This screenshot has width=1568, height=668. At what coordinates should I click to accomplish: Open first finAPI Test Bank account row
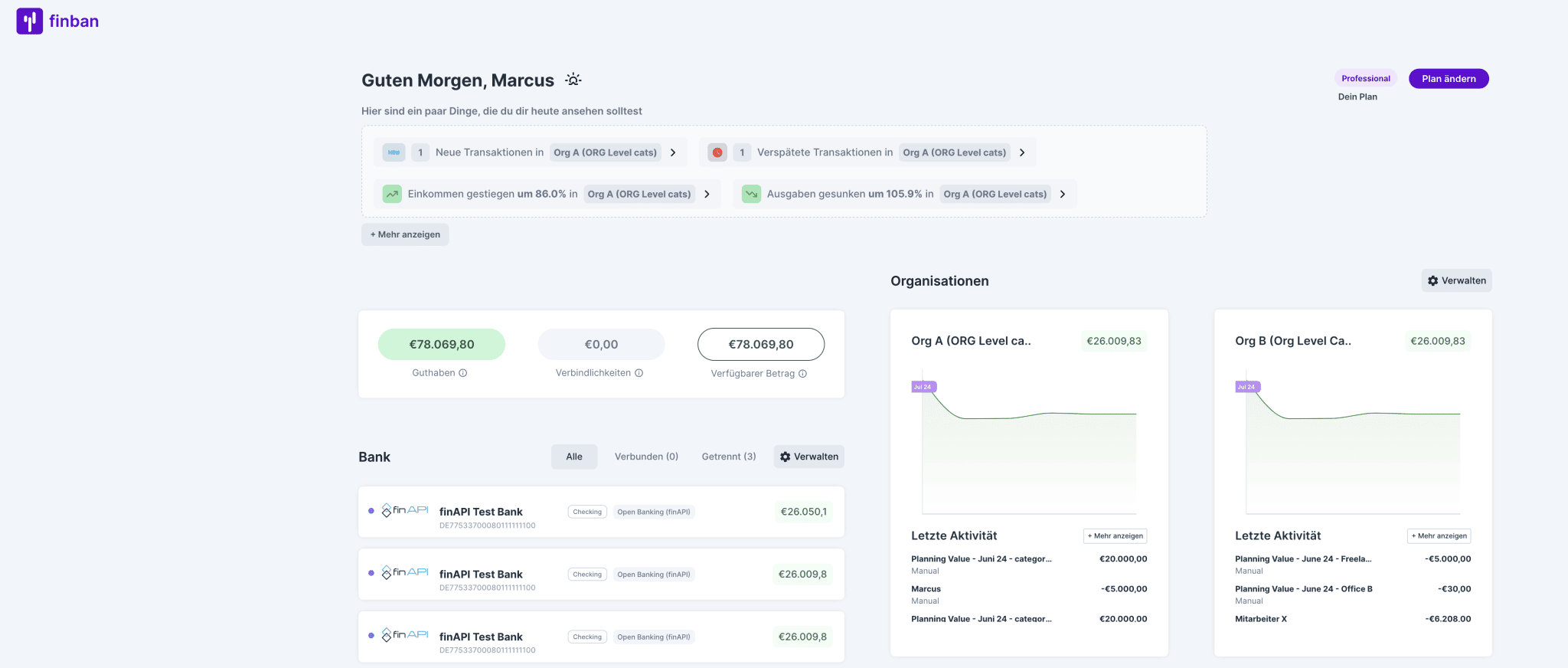[601, 512]
